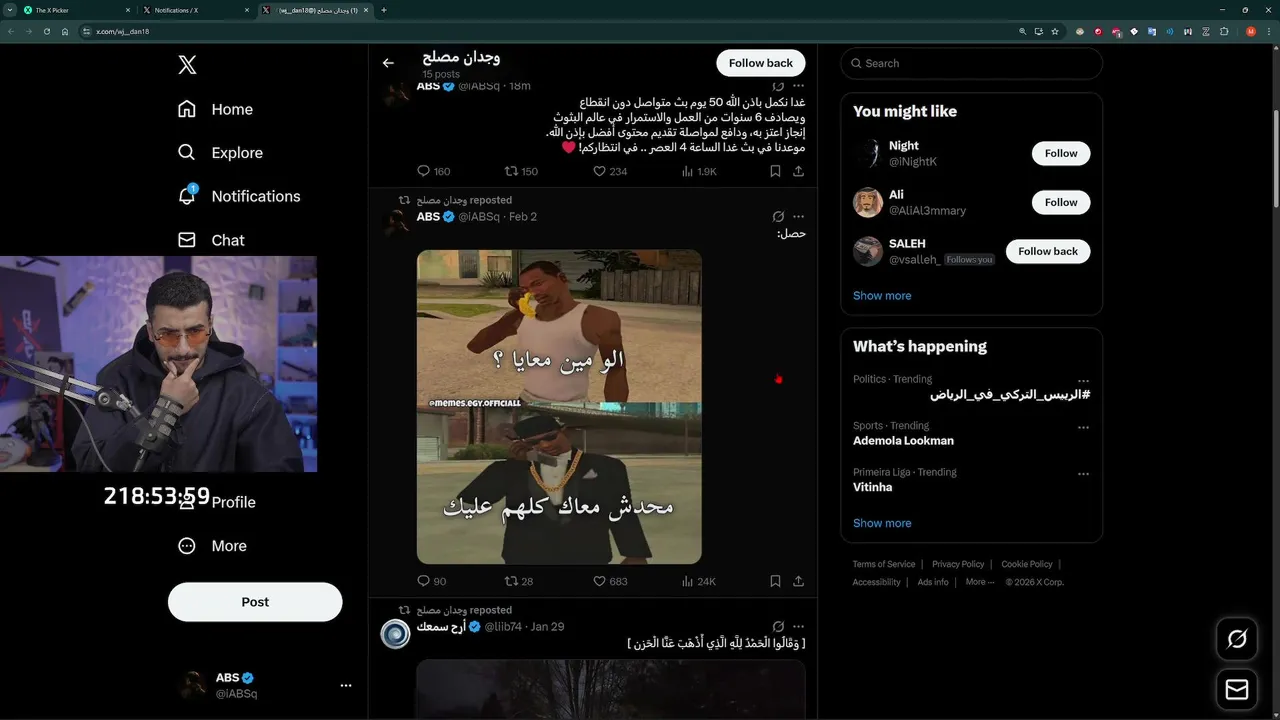Repost the post with 150 reposts

click(x=521, y=171)
